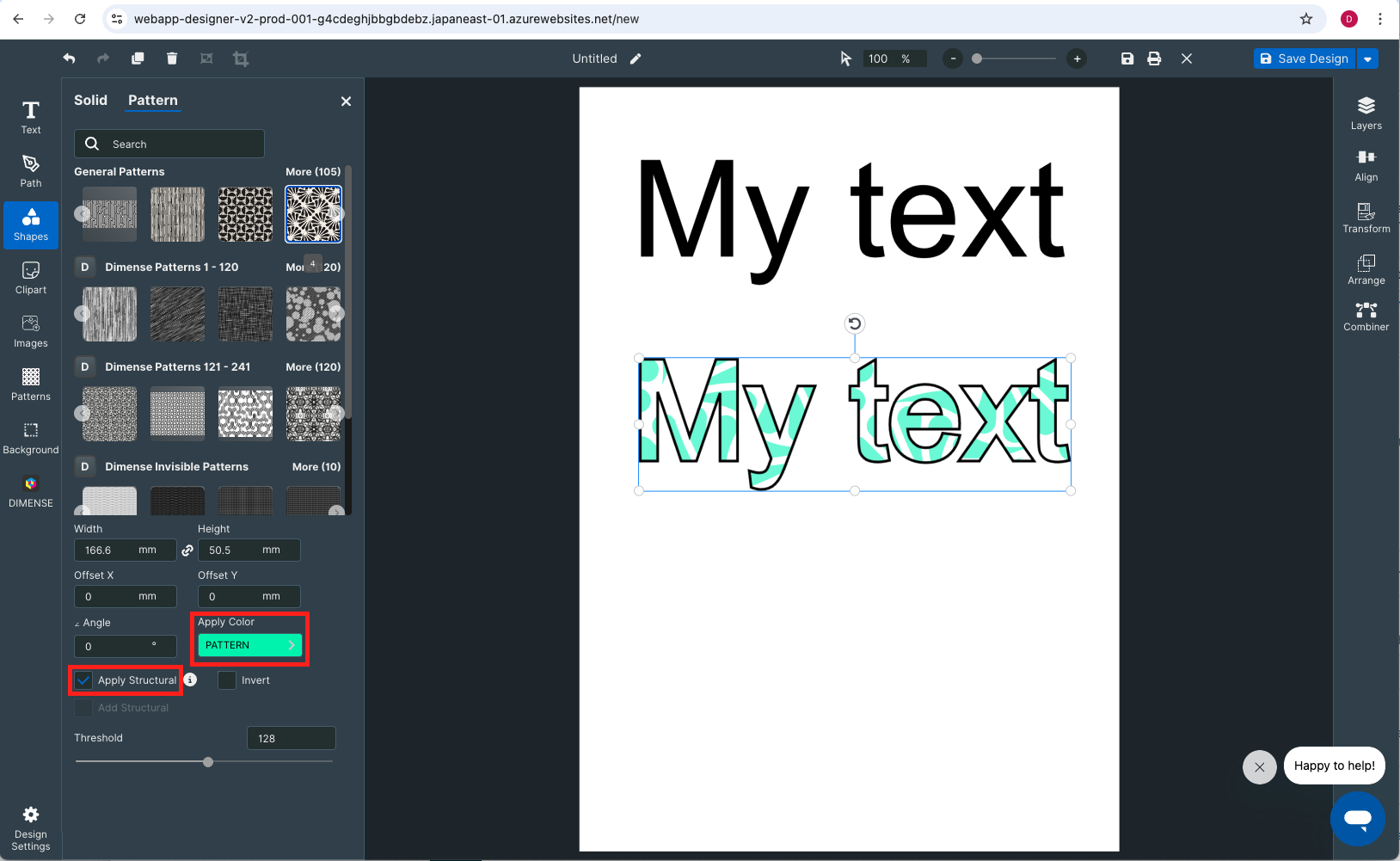The width and height of the screenshot is (1400, 861).
Task: Click the delete trash icon
Action: pos(172,58)
